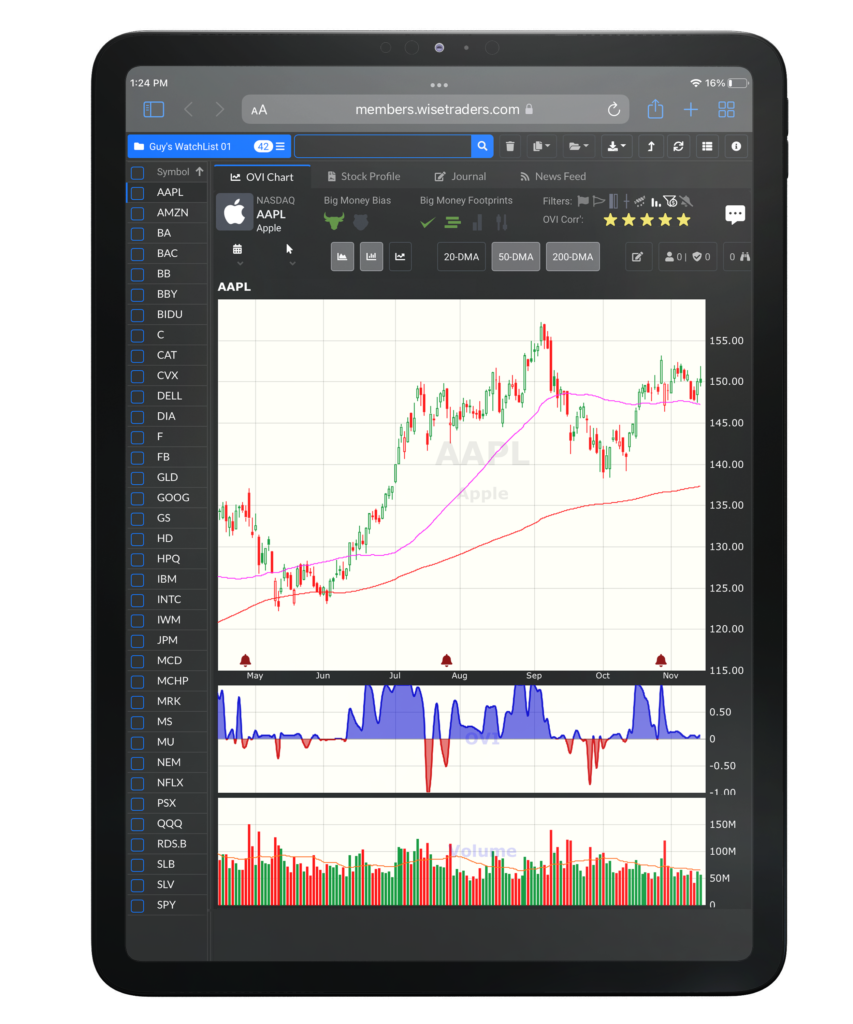Click the Safari share icon
The image size is (853, 1024).
(x=655, y=109)
